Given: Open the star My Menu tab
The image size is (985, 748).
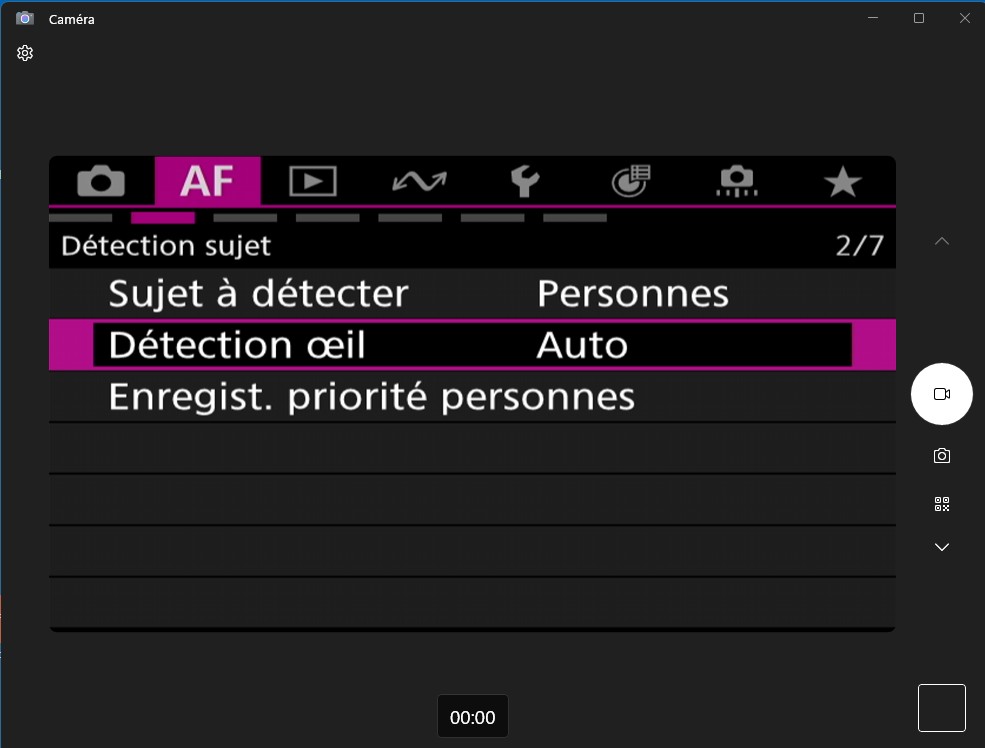Looking at the screenshot, I should point(842,181).
